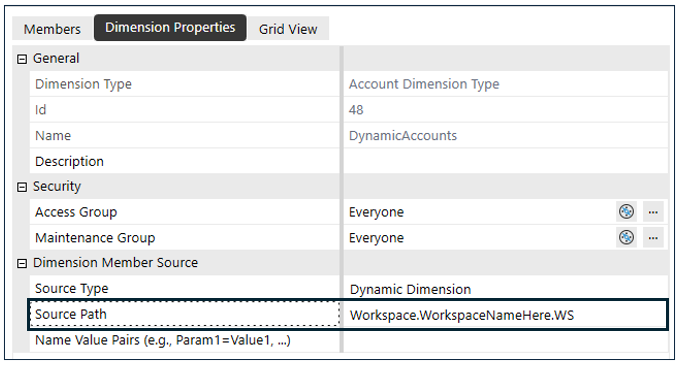This screenshot has height=365, width=680.
Task: Collapse the Security section
Action: pyautogui.click(x=22, y=187)
